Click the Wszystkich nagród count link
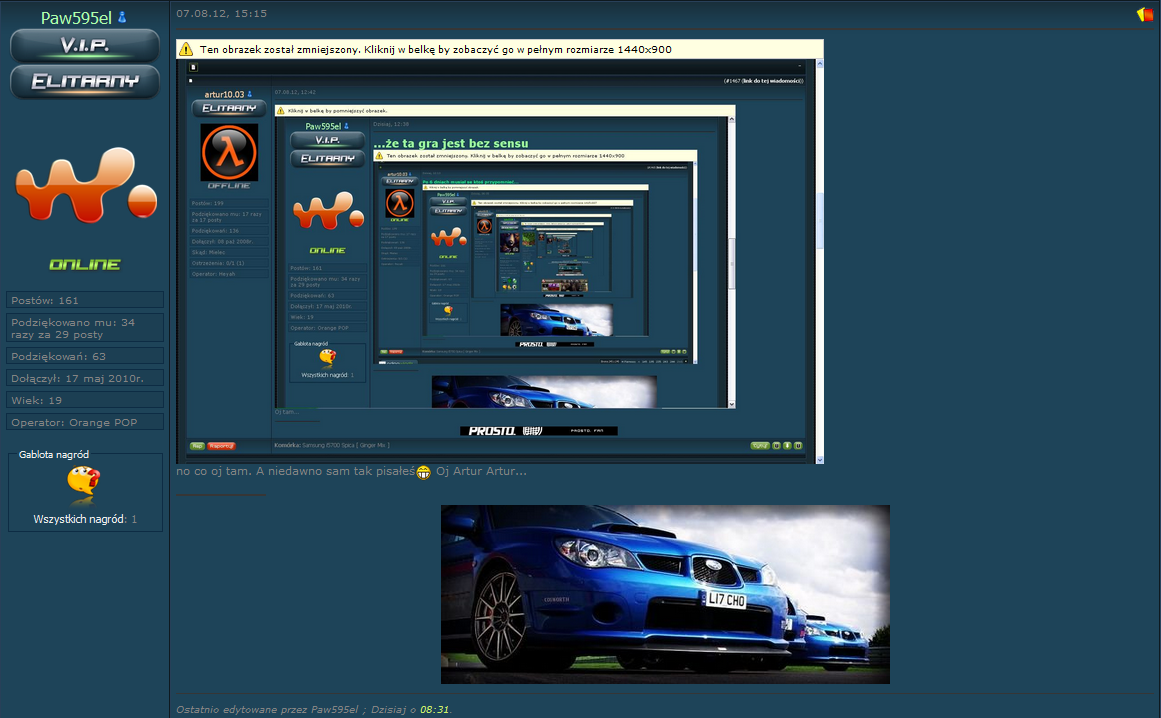This screenshot has width=1161, height=718. tap(85, 520)
